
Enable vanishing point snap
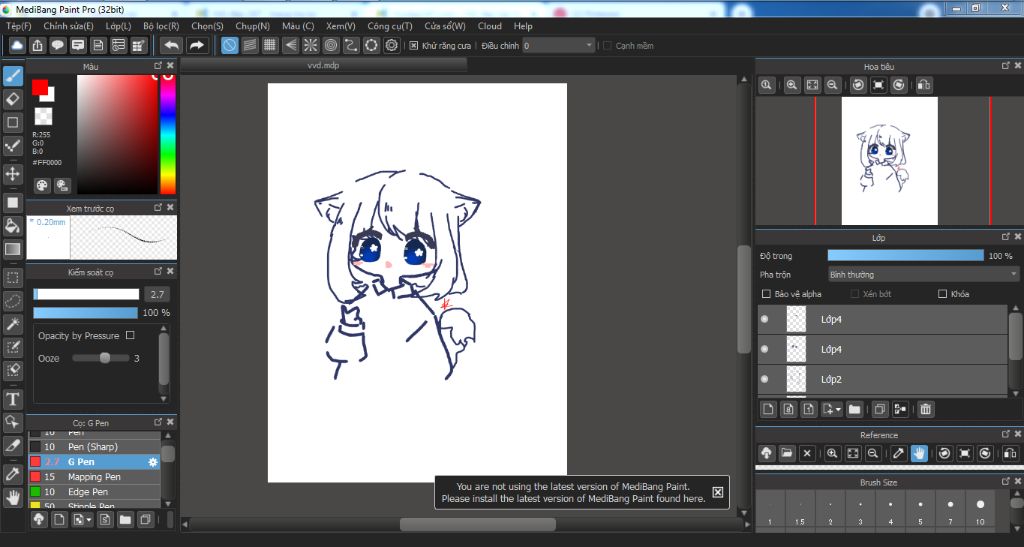pos(291,45)
